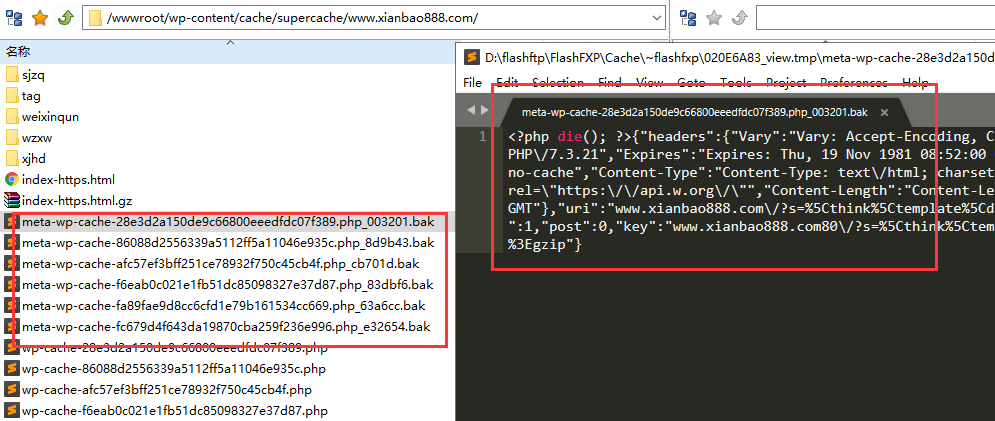Select the tag folder
This screenshot has height=421, width=995.
(31, 97)
